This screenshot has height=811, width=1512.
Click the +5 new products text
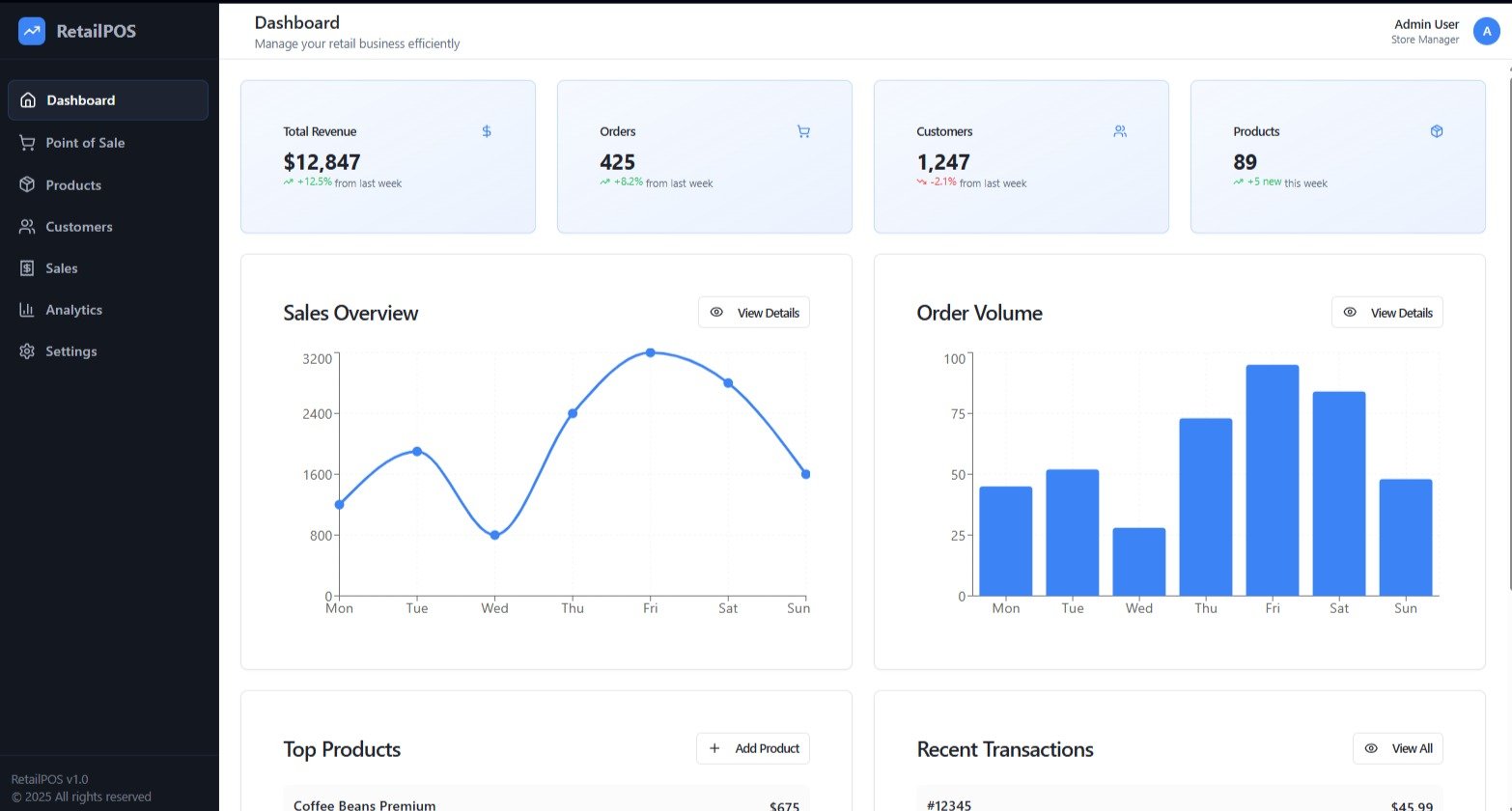tap(1264, 182)
